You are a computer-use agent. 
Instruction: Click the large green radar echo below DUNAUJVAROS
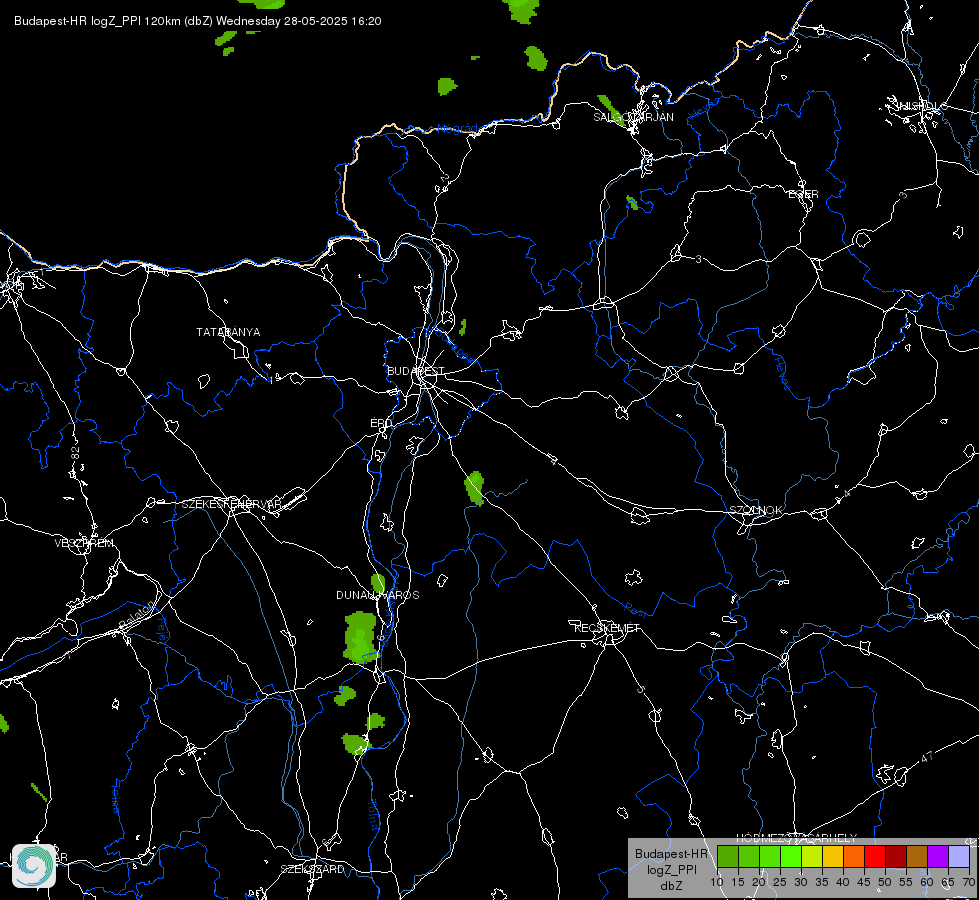coord(360,636)
